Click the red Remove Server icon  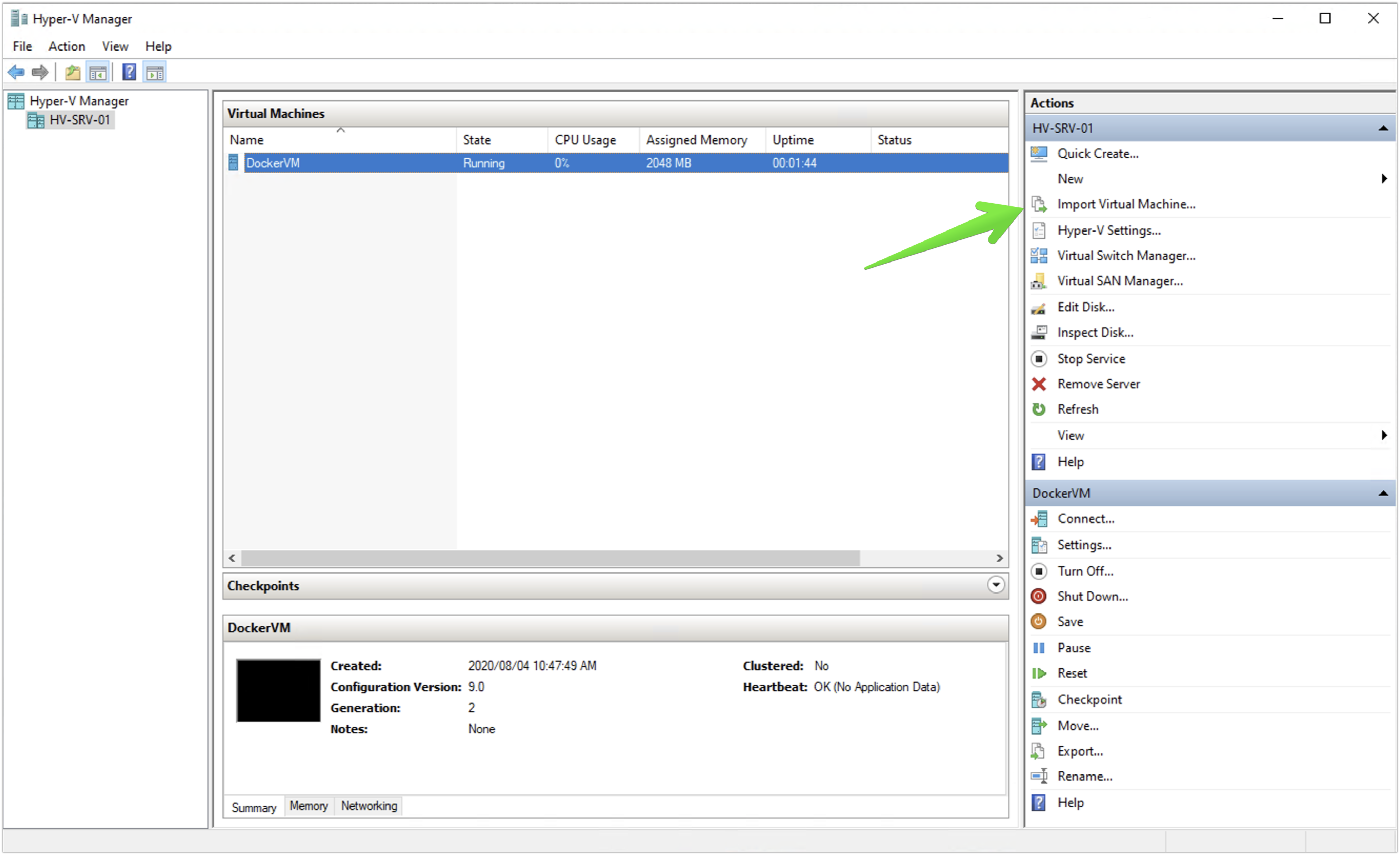pos(1039,385)
